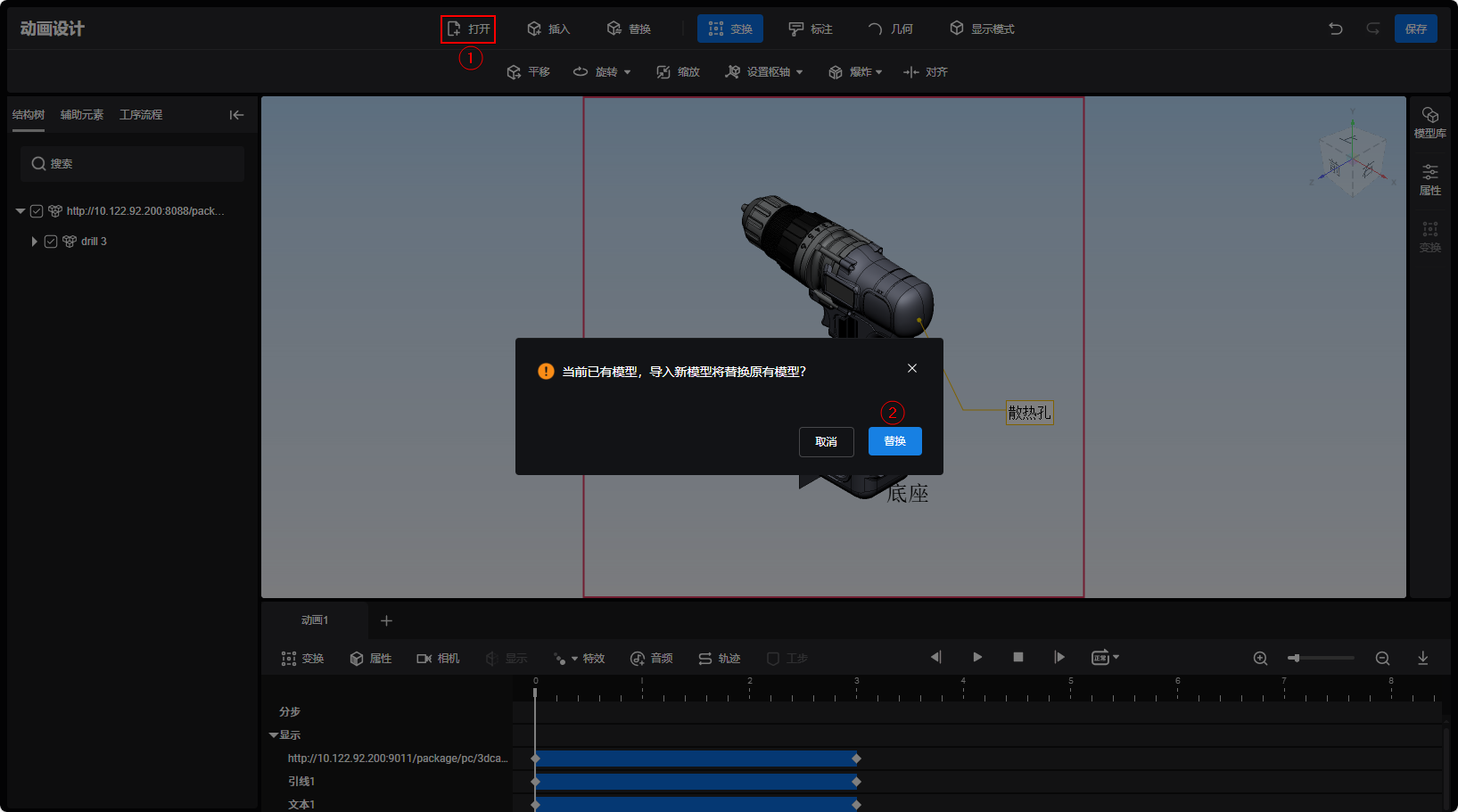Switch to the 辅助元素 tab

82,115
